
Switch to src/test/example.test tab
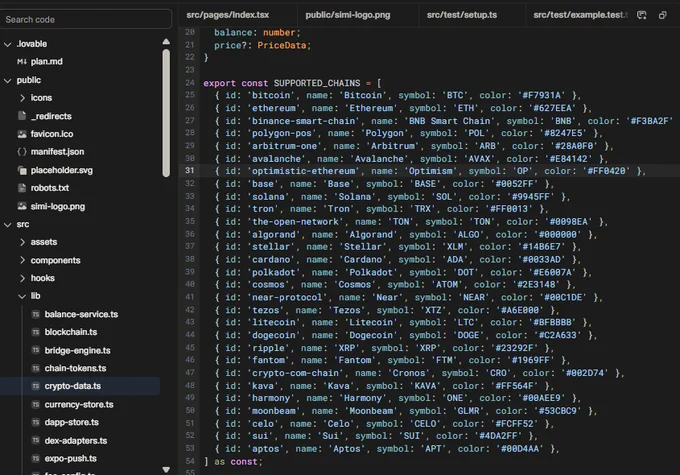pyautogui.click(x=580, y=15)
